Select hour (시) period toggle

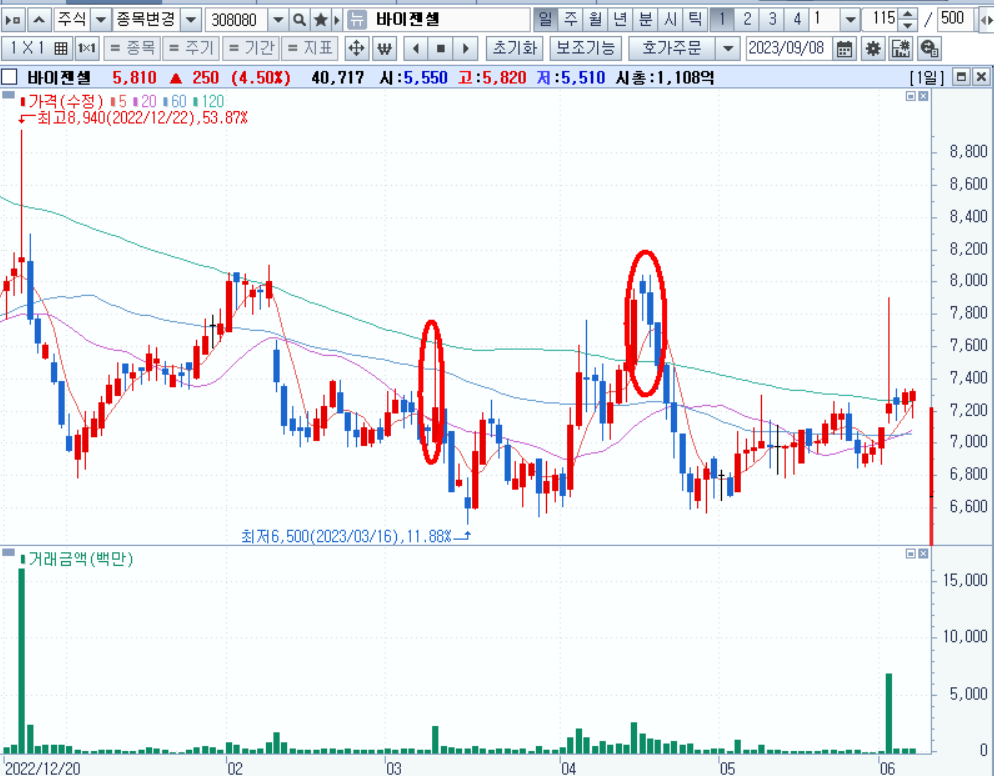670,20
